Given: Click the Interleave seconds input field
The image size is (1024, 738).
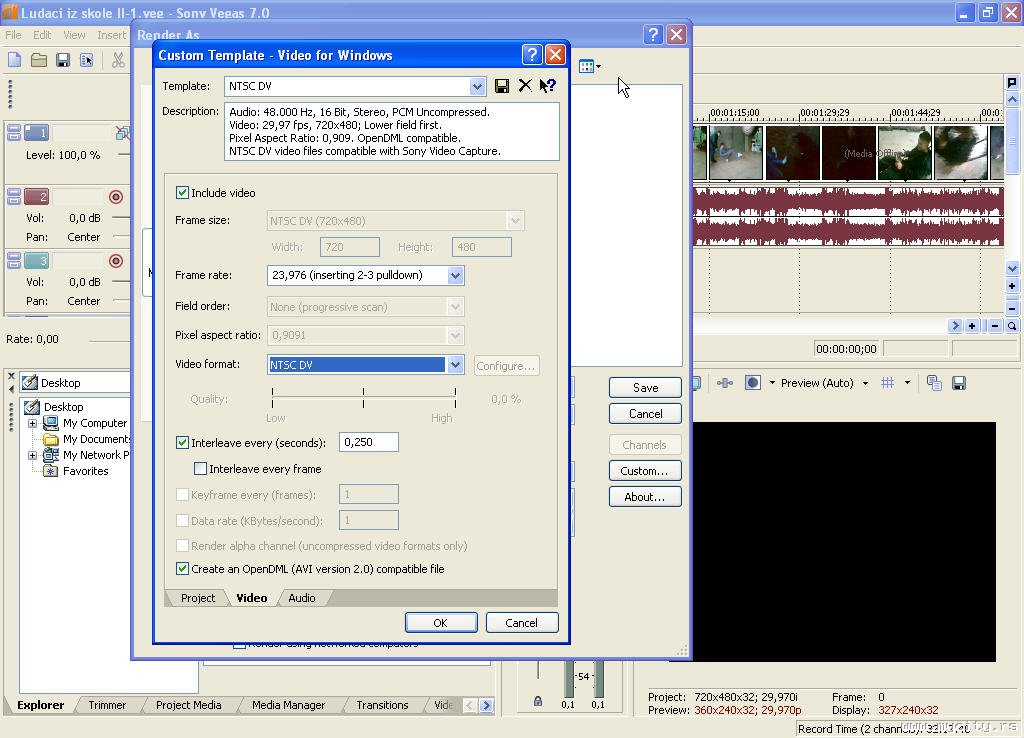Looking at the screenshot, I should point(368,442).
